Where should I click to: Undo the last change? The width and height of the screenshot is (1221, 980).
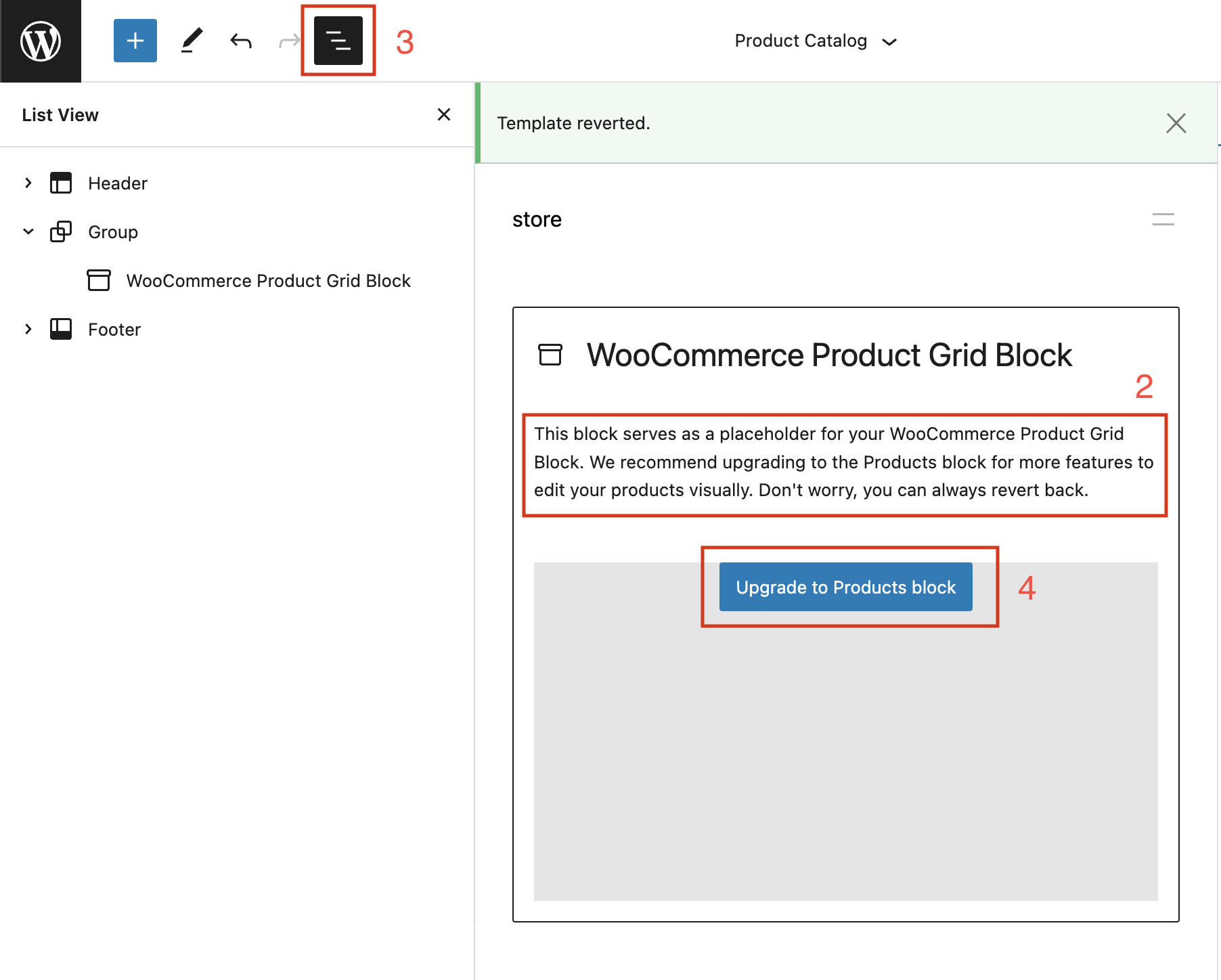pyautogui.click(x=241, y=41)
